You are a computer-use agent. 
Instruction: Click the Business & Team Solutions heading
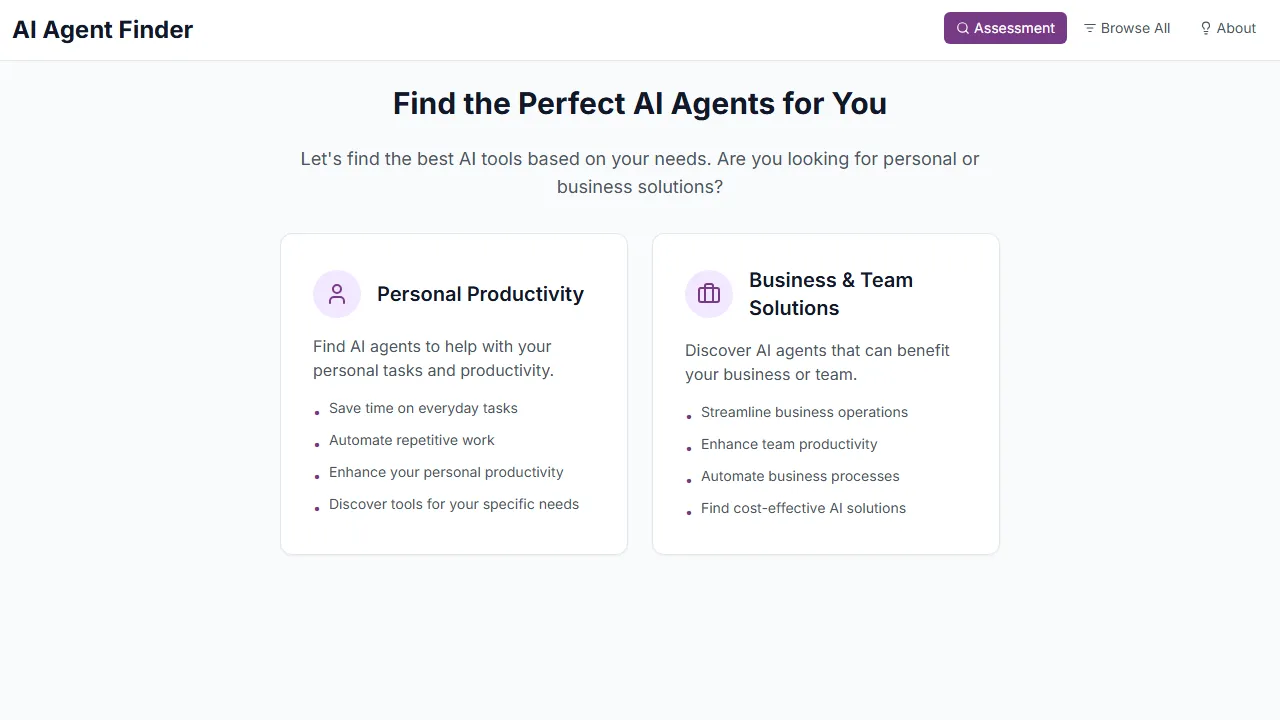[831, 293]
